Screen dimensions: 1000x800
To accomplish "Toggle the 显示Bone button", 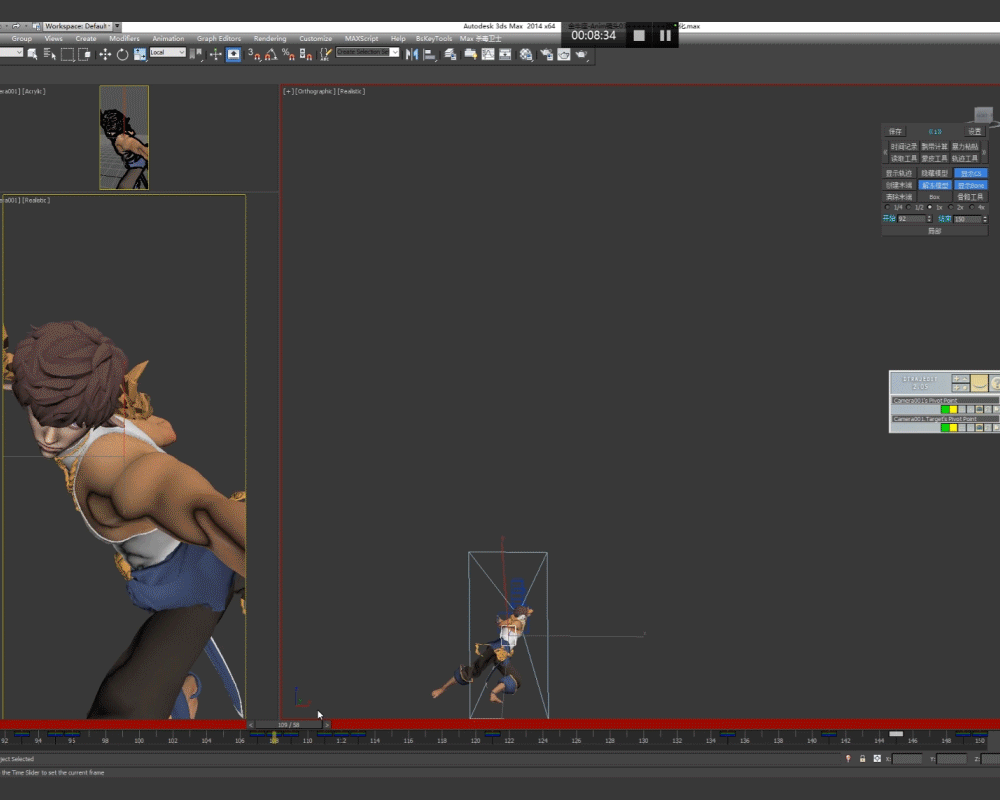I will pos(971,186).
